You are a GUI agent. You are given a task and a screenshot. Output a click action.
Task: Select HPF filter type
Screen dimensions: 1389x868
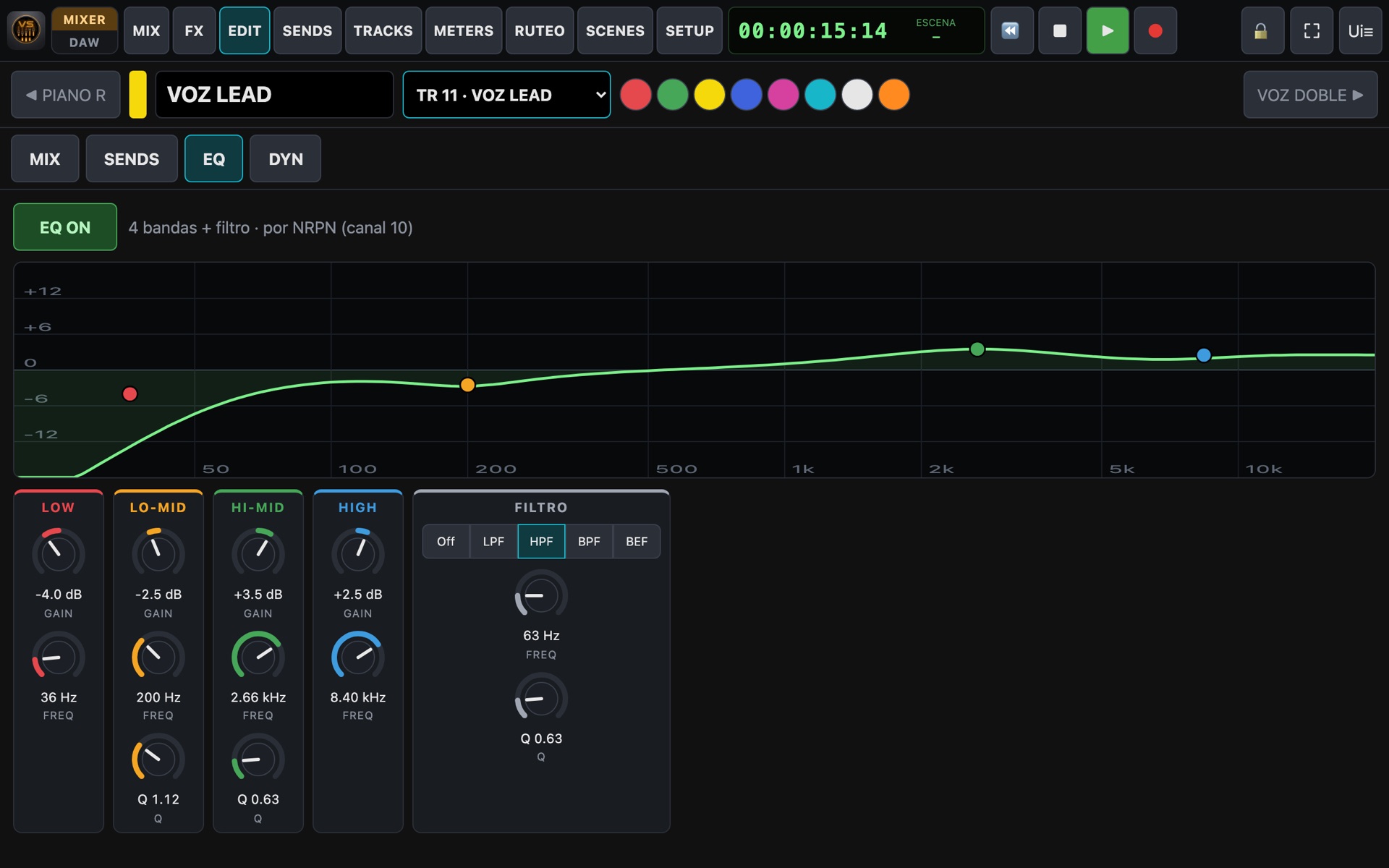tap(541, 541)
